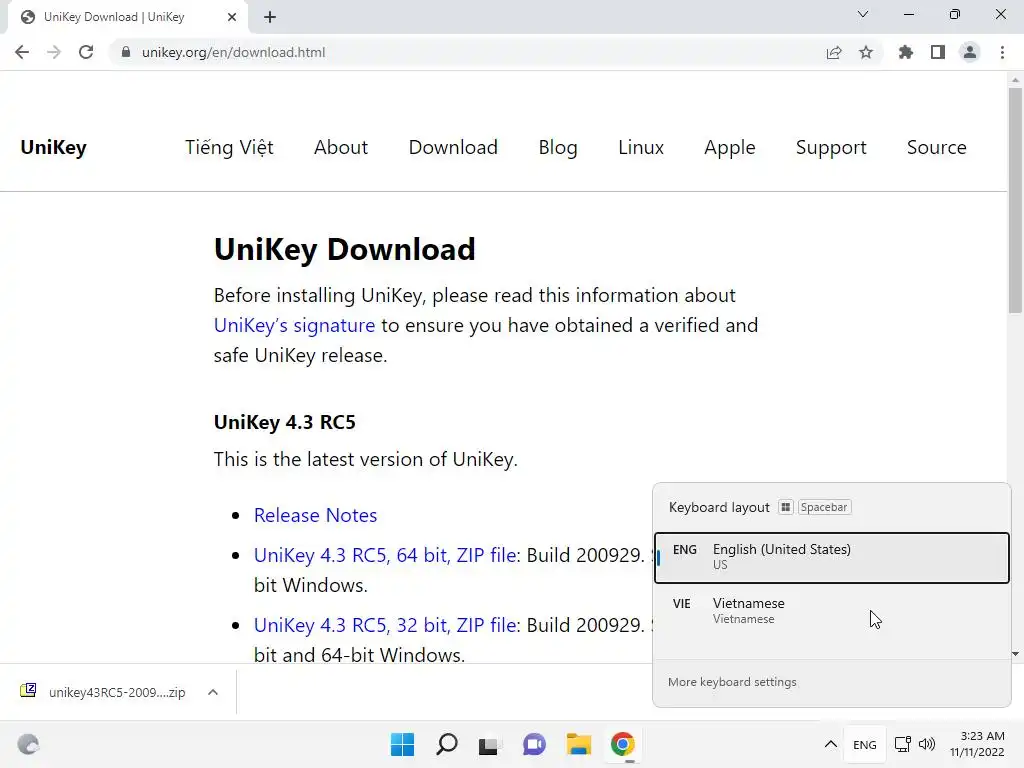
Task: Share this page using the share icon
Action: tap(834, 52)
